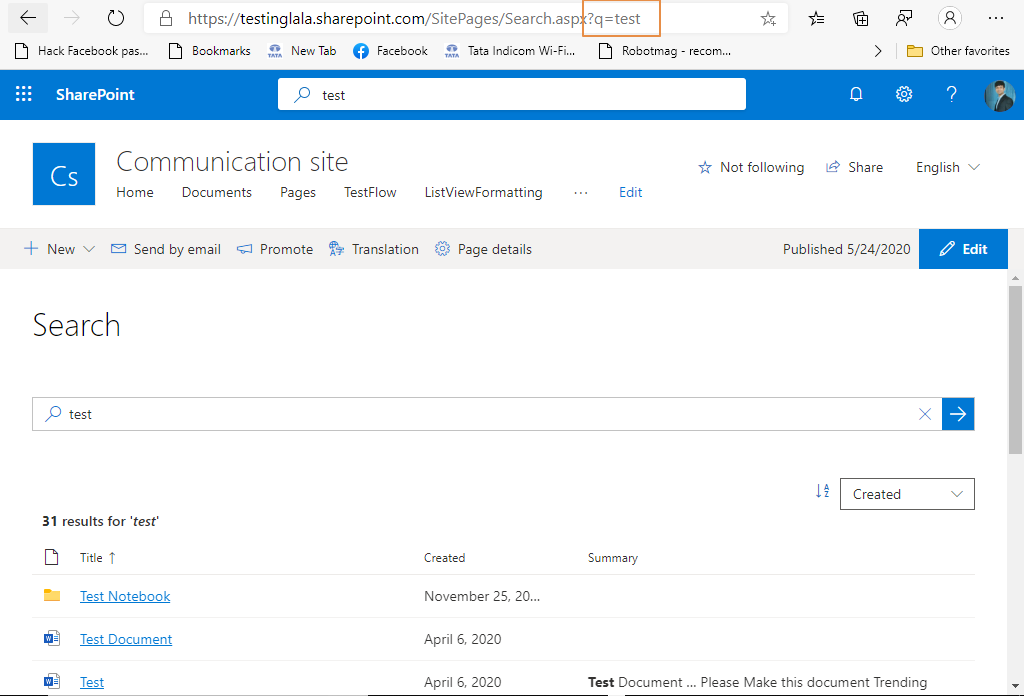The image size is (1024, 696).
Task: Add this page to browser favorites
Action: 768,18
